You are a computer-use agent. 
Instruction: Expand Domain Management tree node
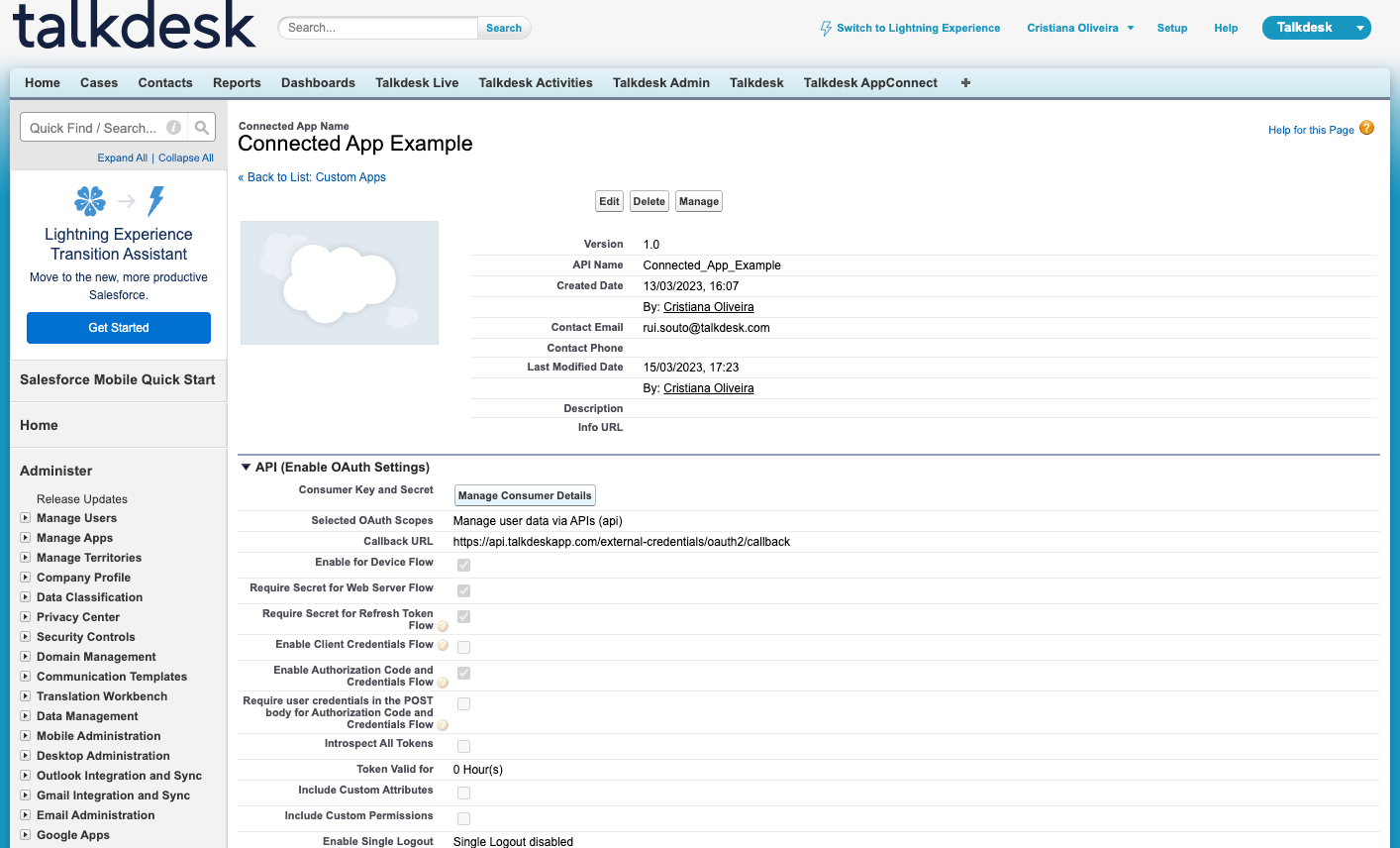[x=26, y=657]
